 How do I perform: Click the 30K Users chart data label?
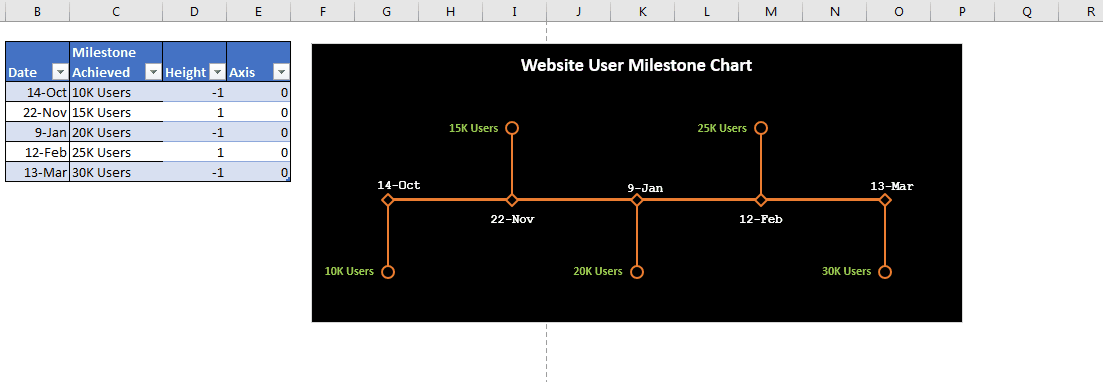pyautogui.click(x=846, y=272)
